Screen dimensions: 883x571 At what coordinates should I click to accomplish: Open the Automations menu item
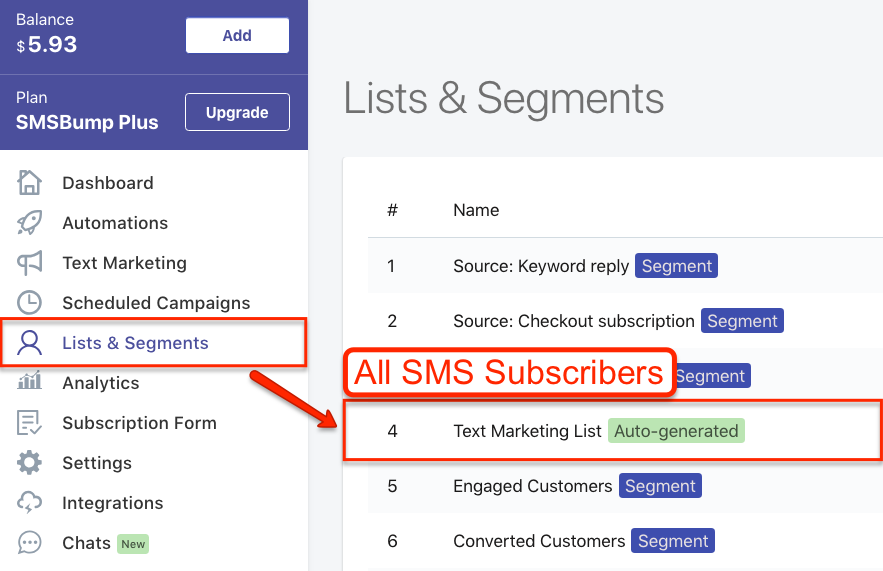click(115, 223)
